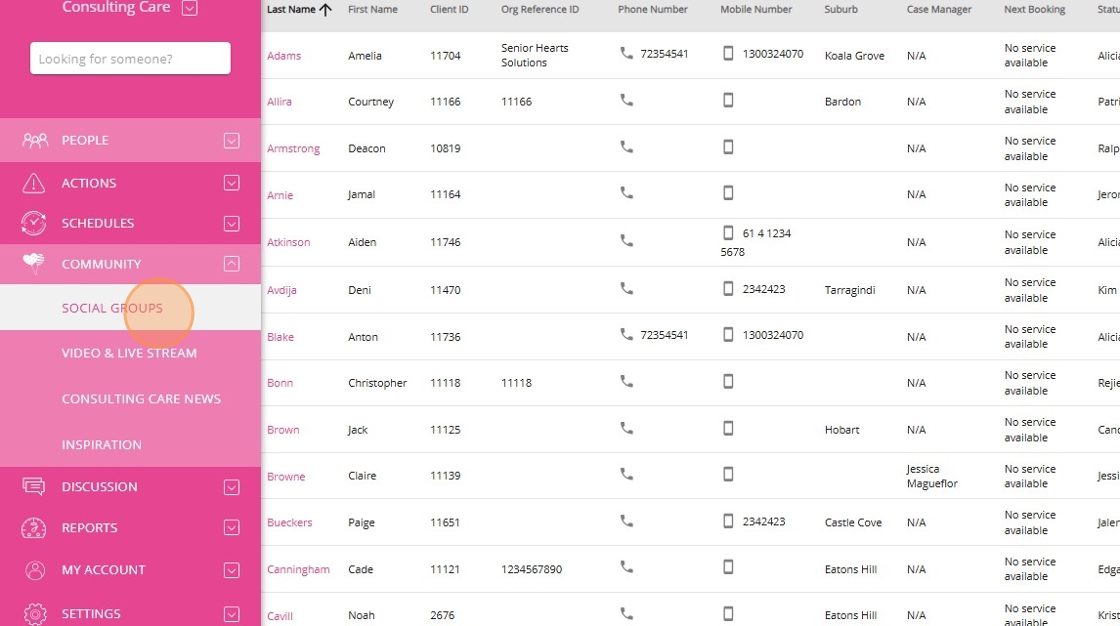
Task: Click mobile icon in Allira row
Action: (x=728, y=100)
